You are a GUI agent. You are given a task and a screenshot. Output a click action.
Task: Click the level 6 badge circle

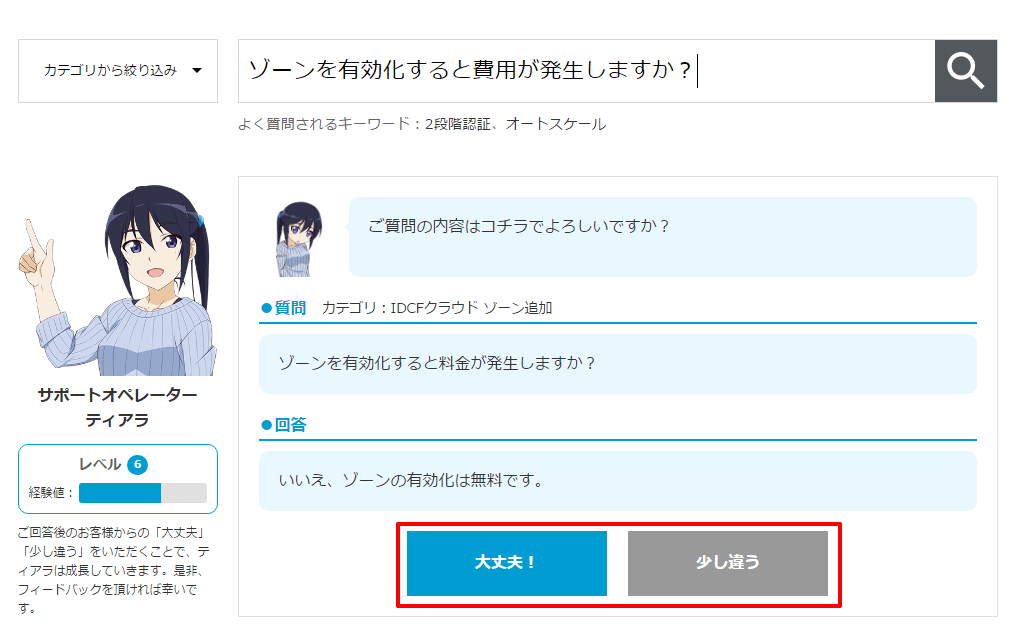pyautogui.click(x=138, y=465)
